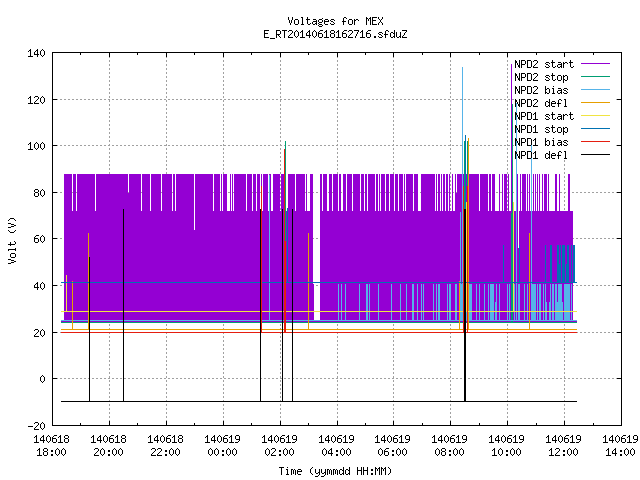Click the 140618 22:00 time tick label
640x480 pixels.
165,446
